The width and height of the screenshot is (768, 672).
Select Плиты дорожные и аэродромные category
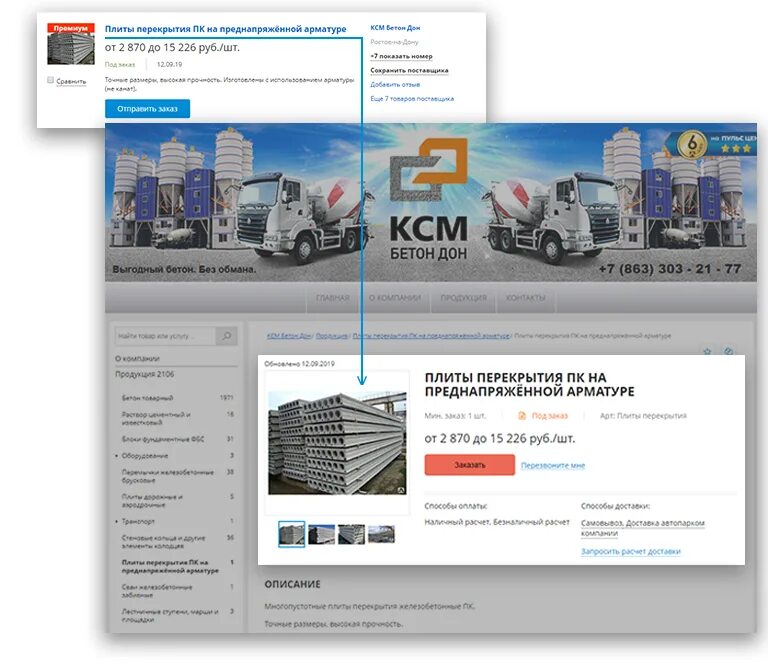(152, 501)
